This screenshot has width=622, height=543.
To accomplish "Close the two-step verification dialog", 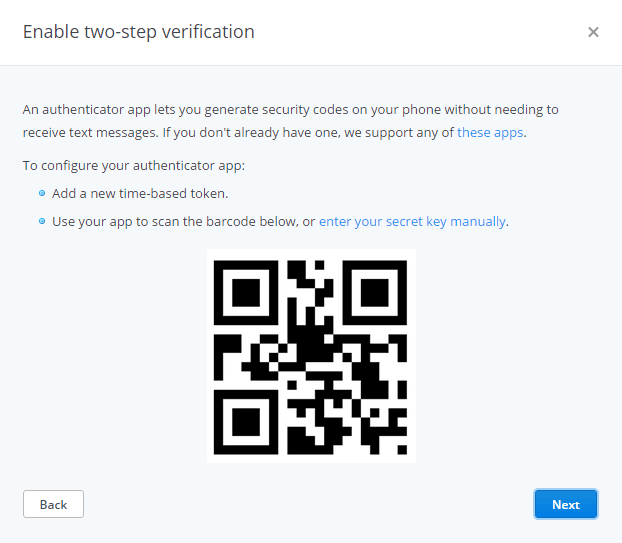I will 593,32.
